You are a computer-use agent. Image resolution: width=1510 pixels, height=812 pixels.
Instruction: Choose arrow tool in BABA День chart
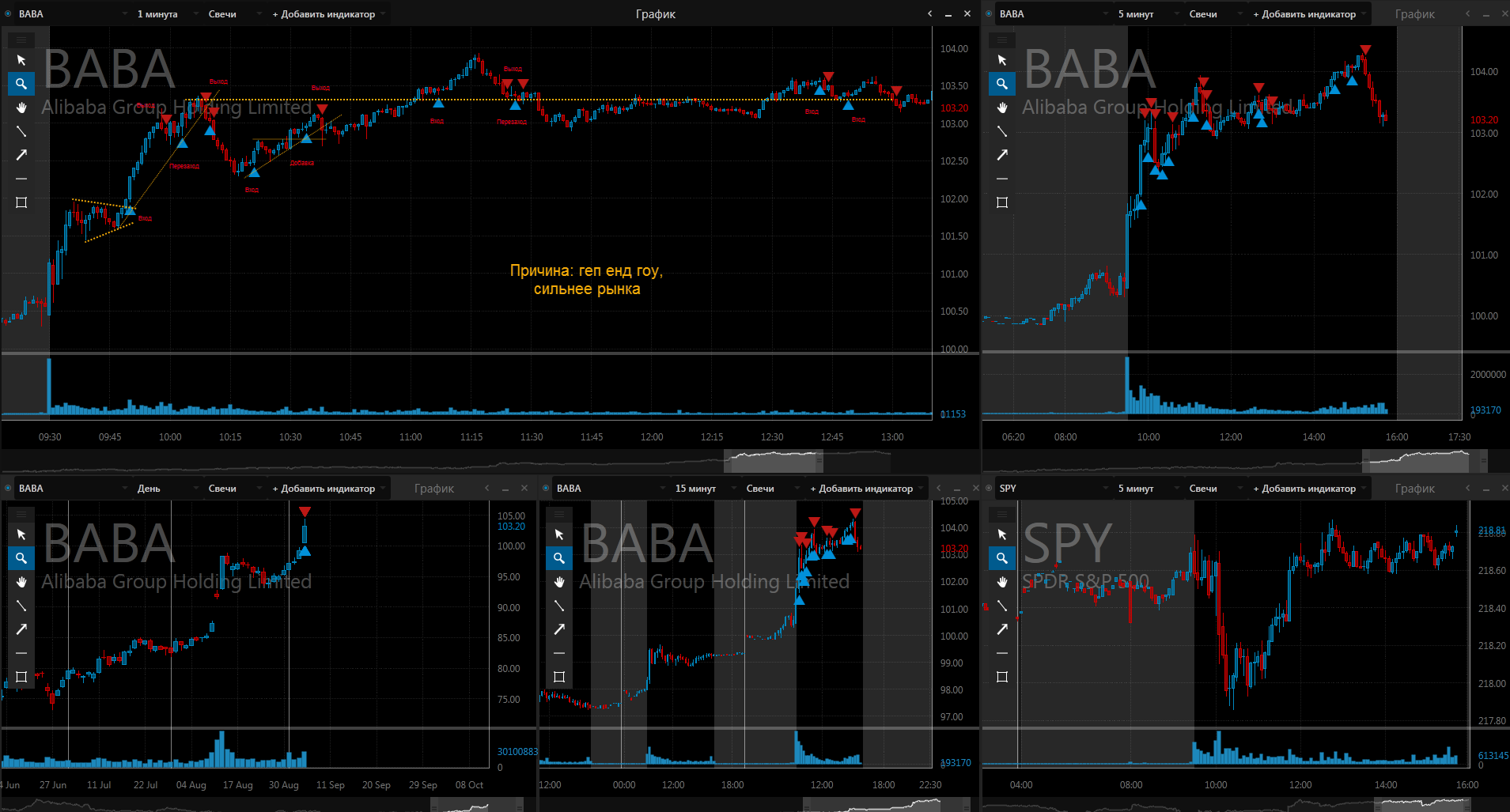point(21,629)
